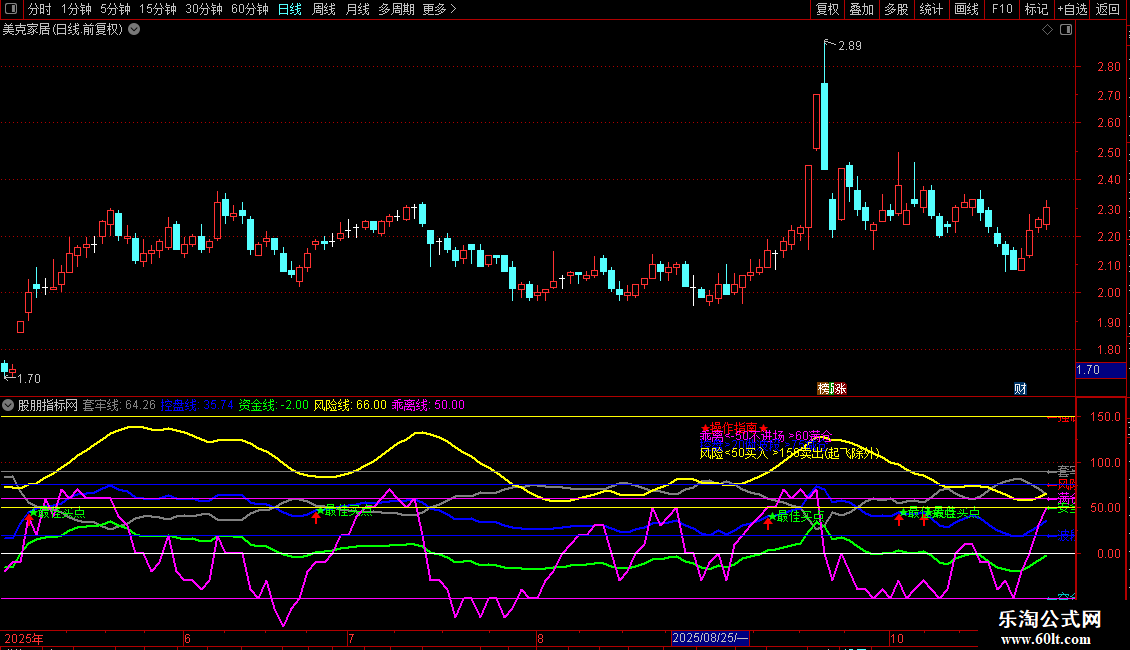Click +自选 to add to watchlist
This screenshot has height=650, width=1130.
[1071, 10]
